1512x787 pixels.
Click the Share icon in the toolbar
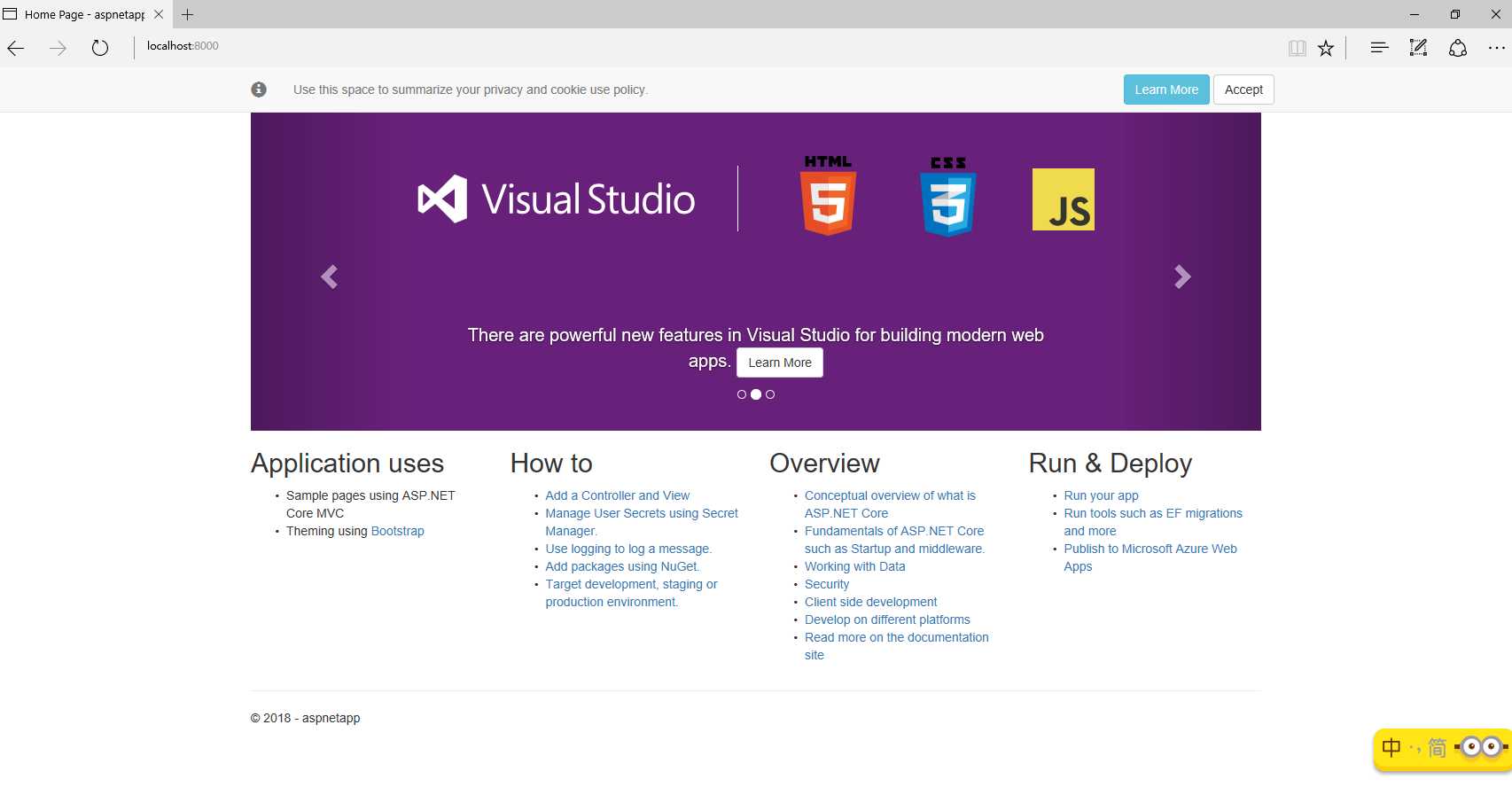(1458, 48)
